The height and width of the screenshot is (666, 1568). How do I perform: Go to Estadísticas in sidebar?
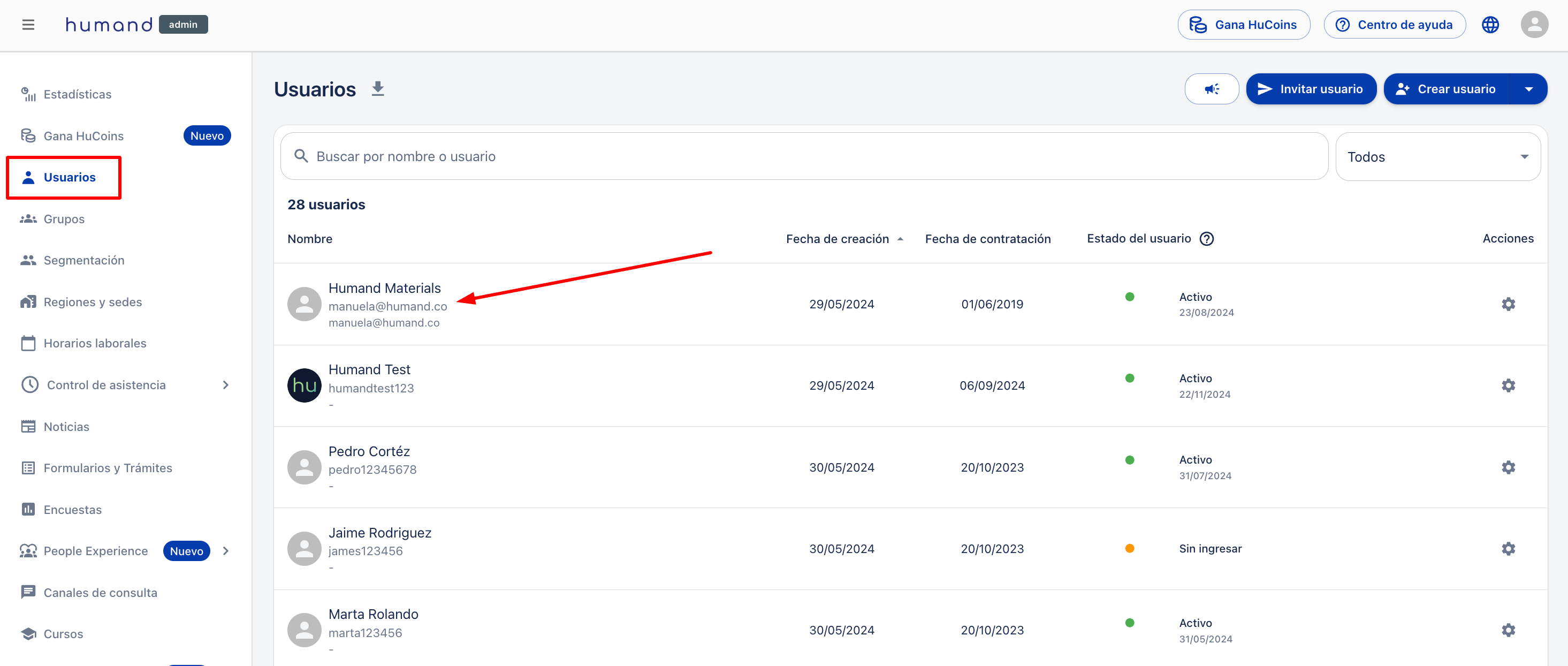tap(77, 94)
